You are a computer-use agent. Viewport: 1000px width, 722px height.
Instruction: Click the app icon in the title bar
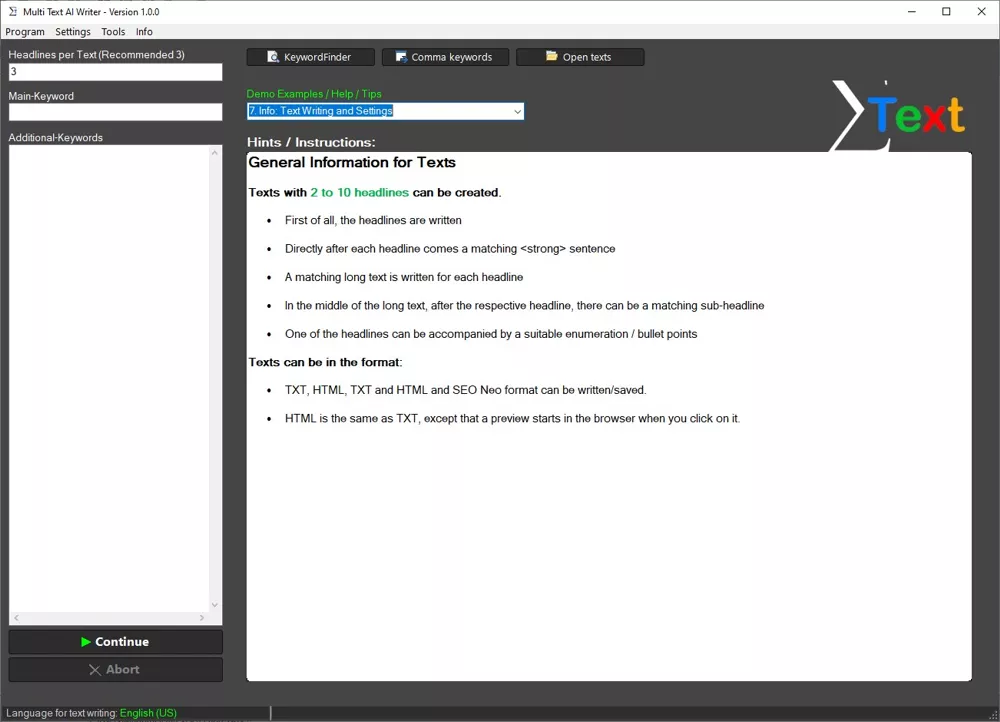click(11, 12)
